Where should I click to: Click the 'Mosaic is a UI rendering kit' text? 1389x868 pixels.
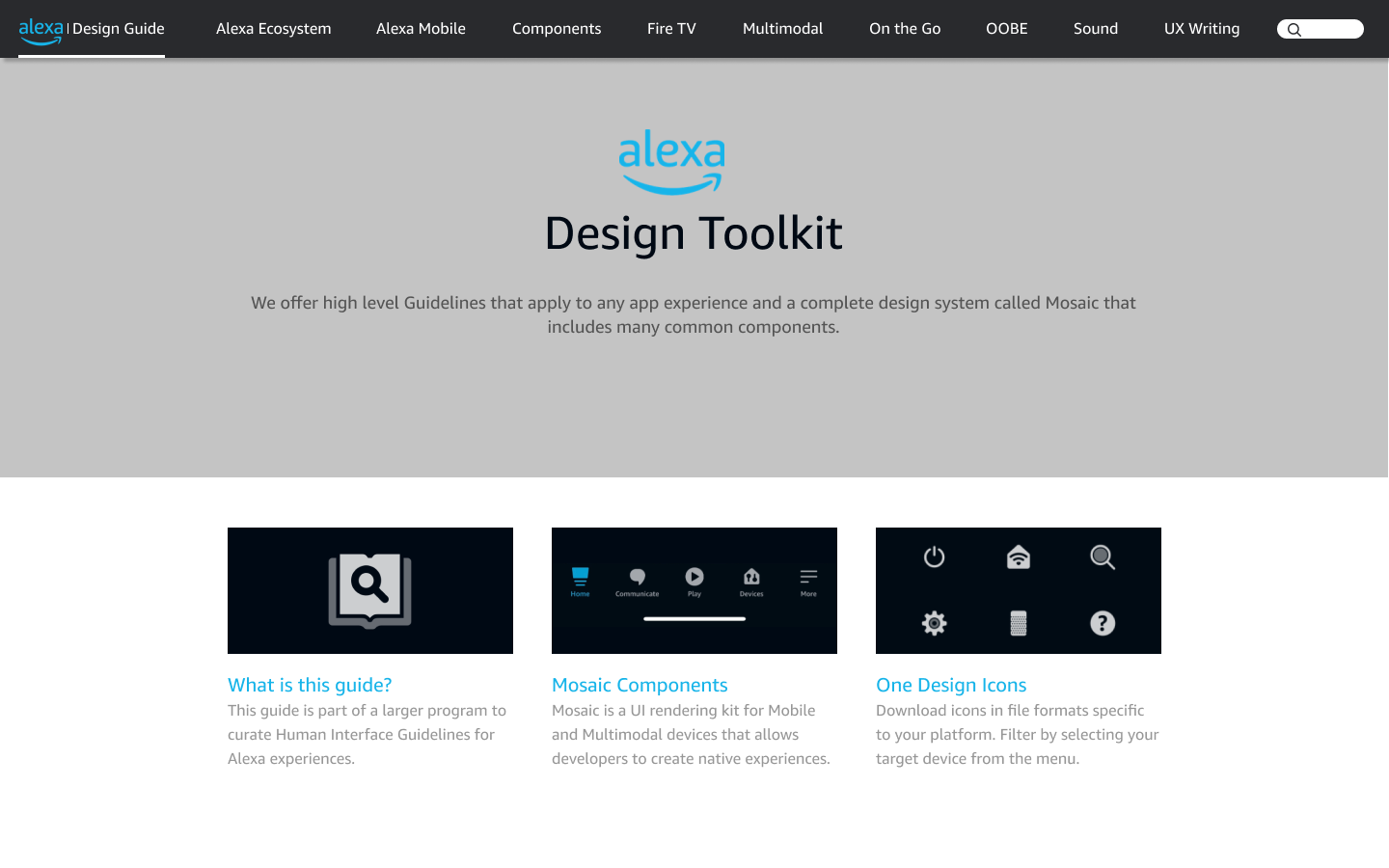pyautogui.click(x=691, y=734)
